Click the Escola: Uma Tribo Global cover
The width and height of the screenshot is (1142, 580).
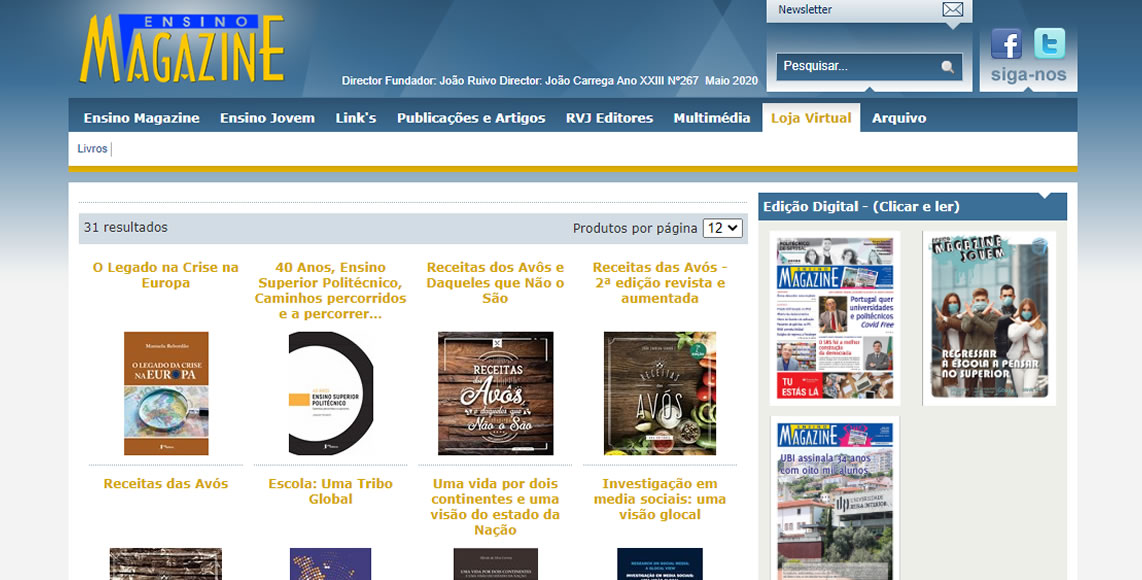click(x=331, y=564)
